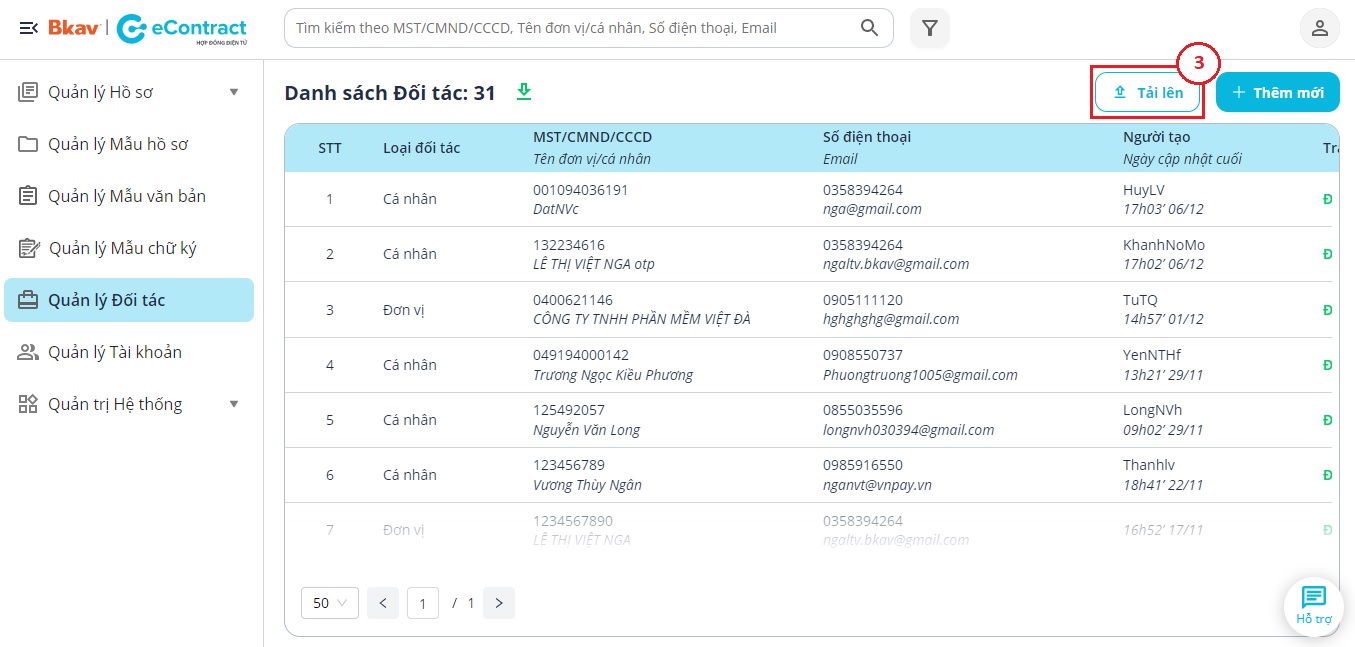
Task: Collapse the sidebar with hamburger menu icon
Action: point(28,28)
